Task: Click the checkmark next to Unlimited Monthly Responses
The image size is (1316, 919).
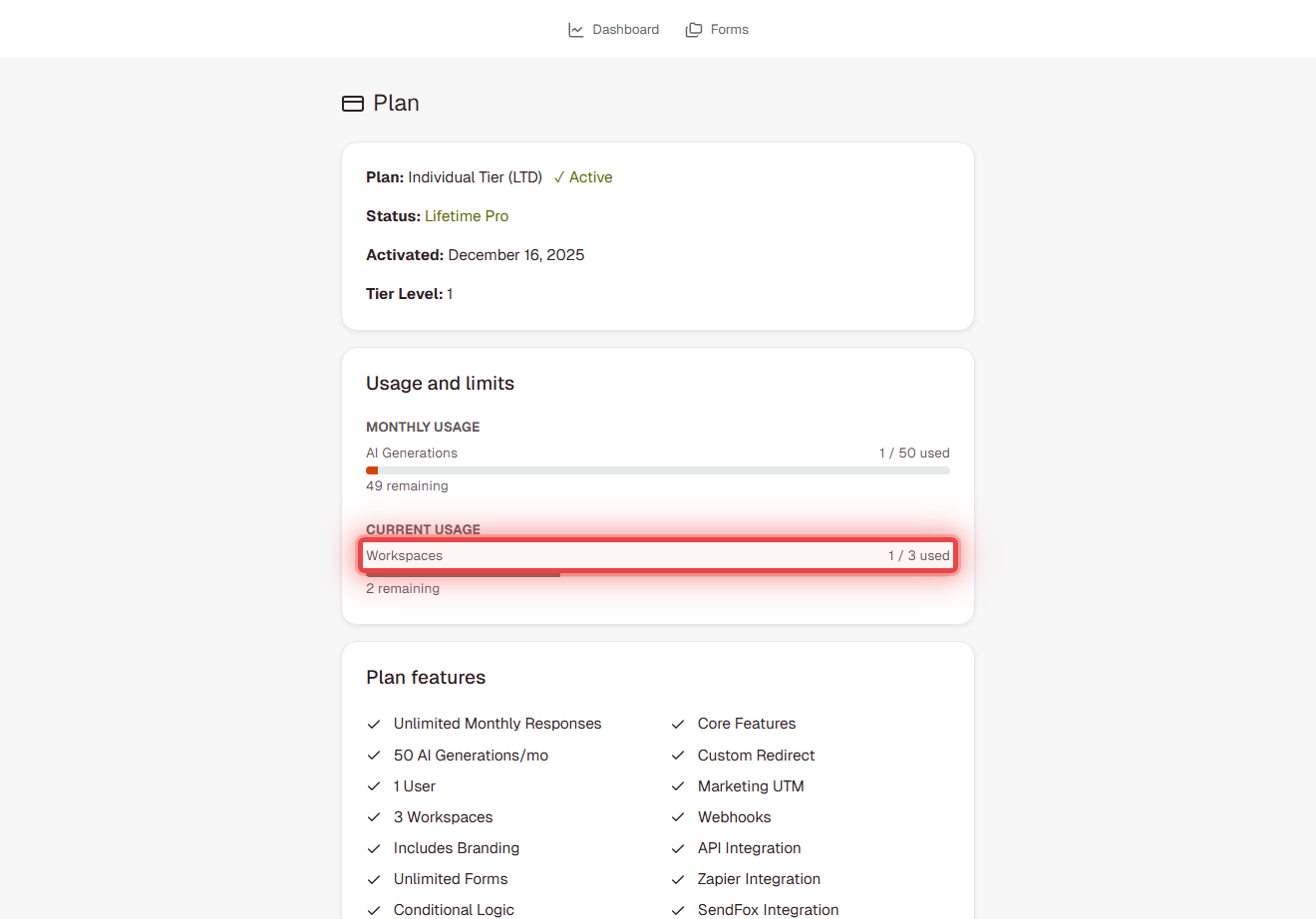Action: [374, 724]
